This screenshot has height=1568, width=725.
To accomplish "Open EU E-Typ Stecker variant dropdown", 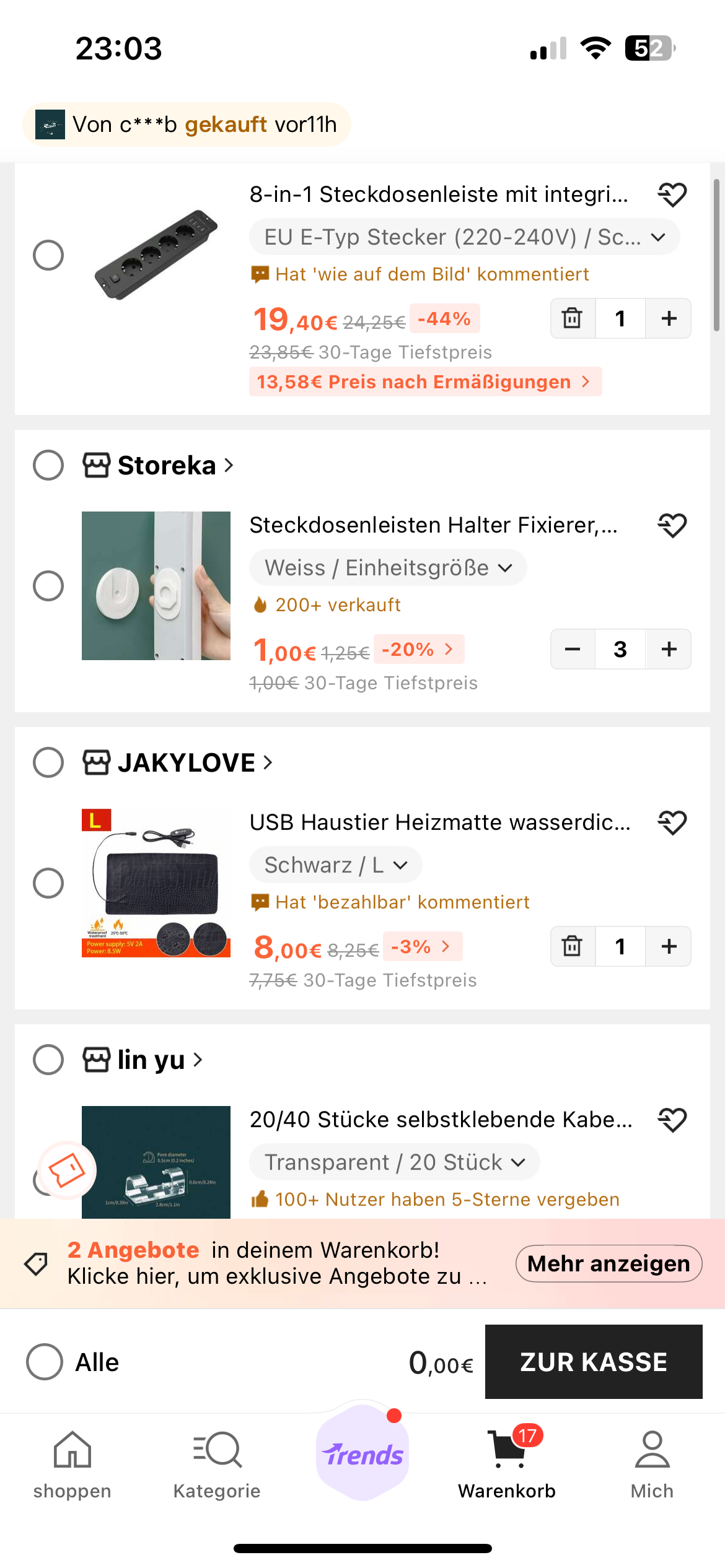I will coord(464,237).
